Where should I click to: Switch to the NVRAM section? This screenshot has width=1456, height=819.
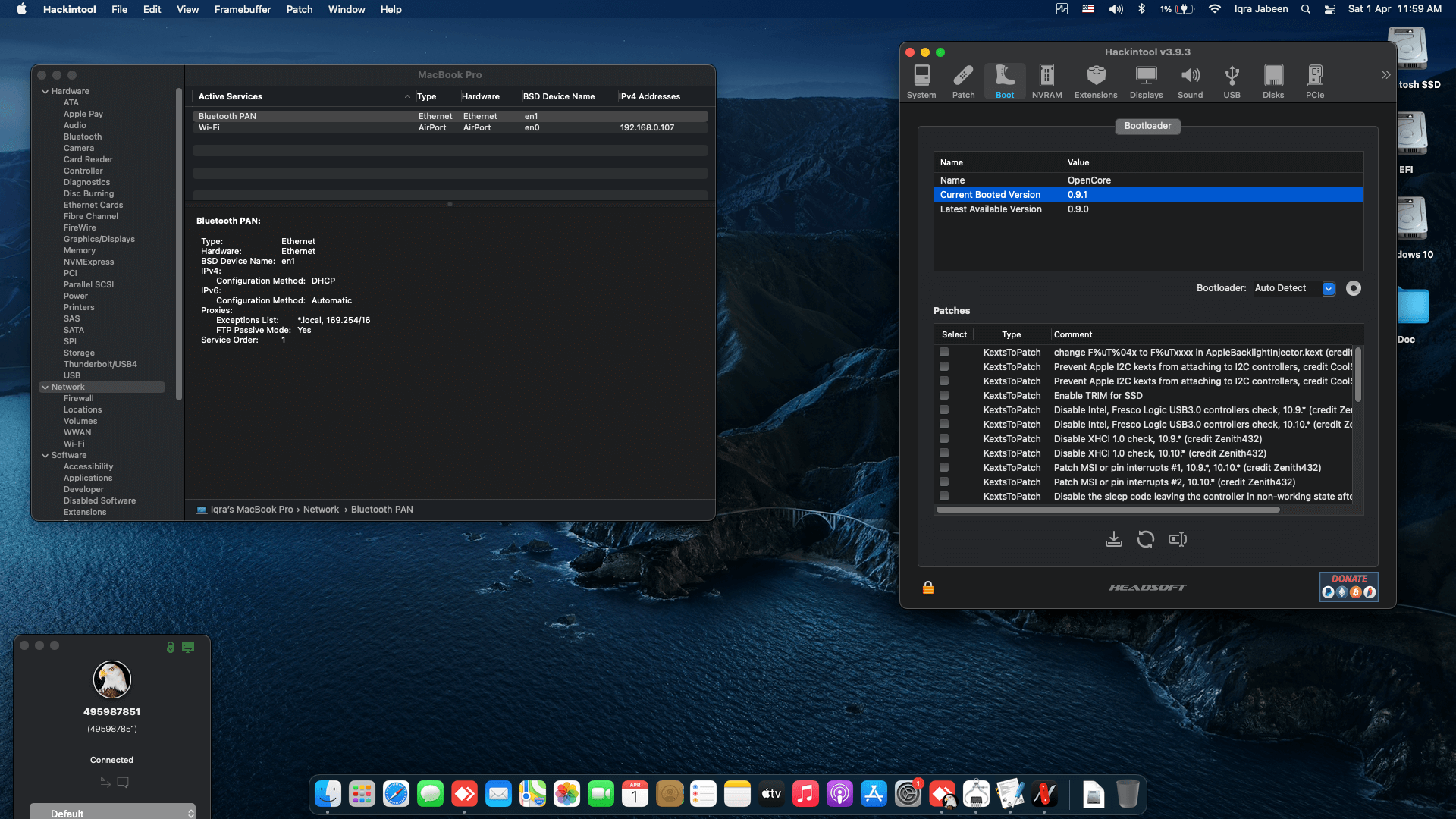click(x=1046, y=80)
